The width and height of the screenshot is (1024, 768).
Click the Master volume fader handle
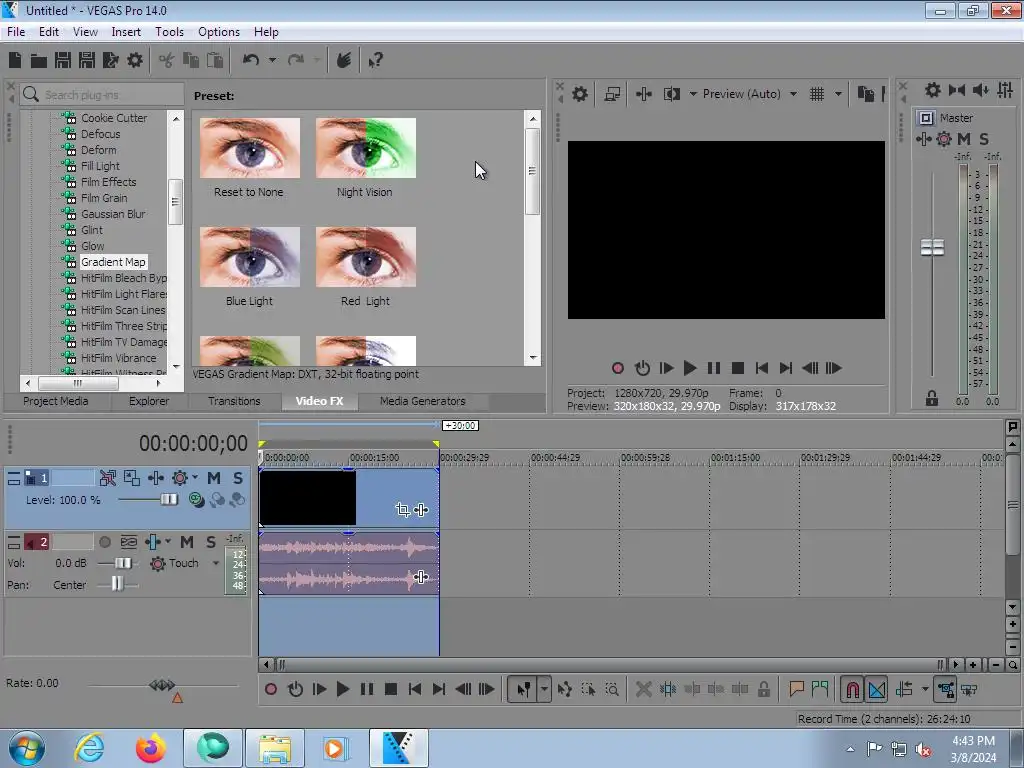click(x=932, y=248)
